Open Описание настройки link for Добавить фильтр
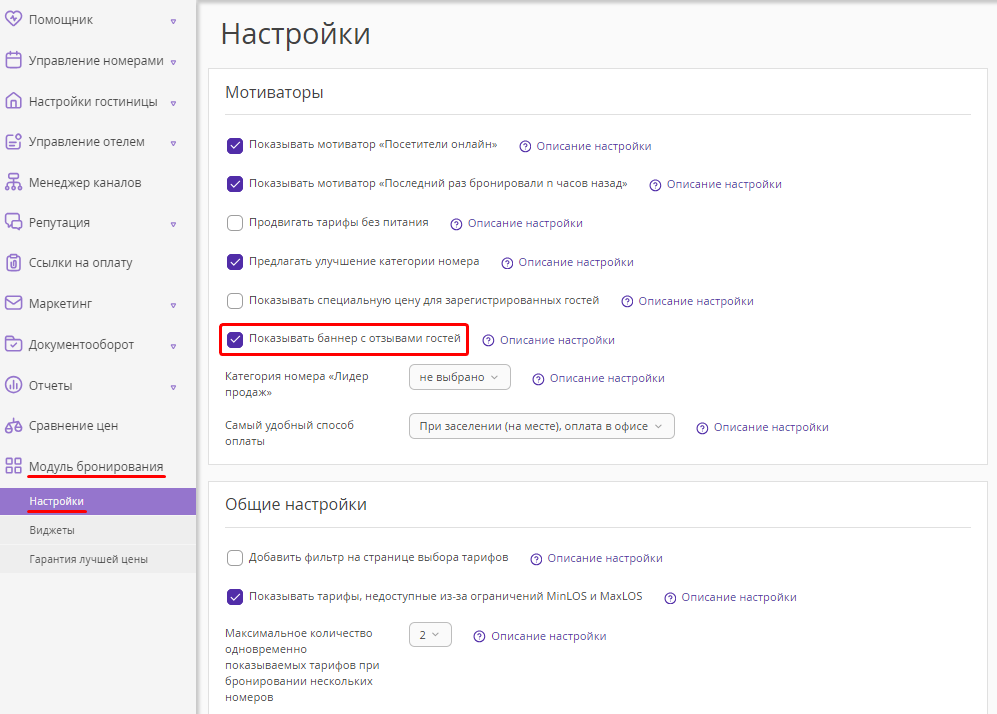Viewport: 997px width, 714px height. coord(605,558)
